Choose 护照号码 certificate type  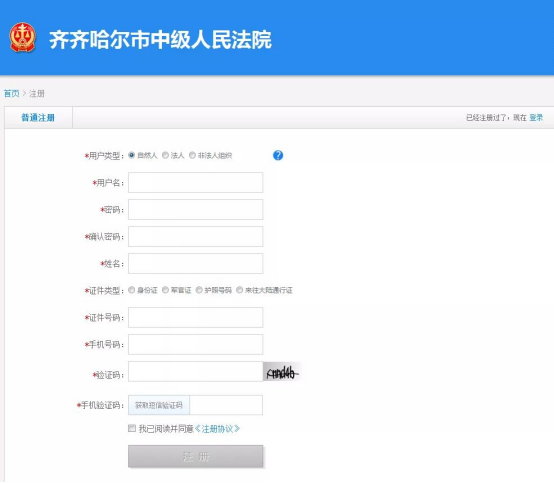[199, 290]
